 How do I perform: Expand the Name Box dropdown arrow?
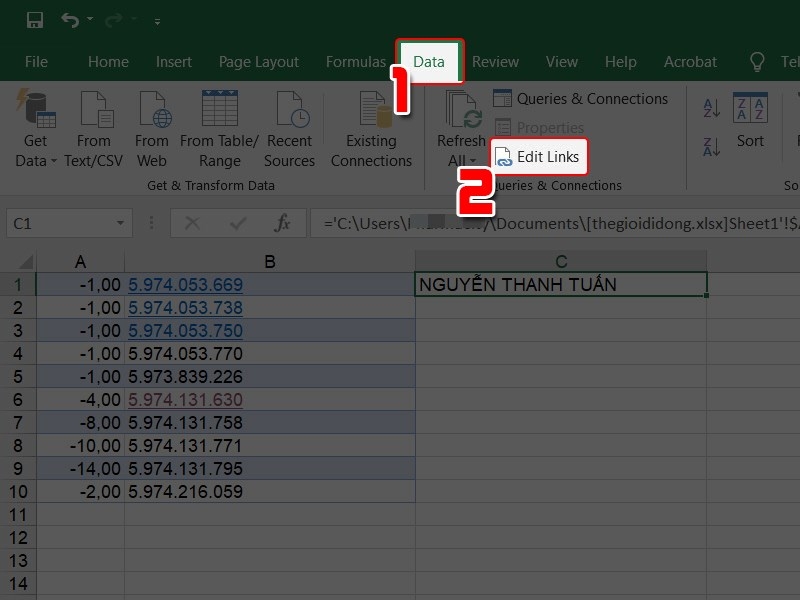click(120, 223)
